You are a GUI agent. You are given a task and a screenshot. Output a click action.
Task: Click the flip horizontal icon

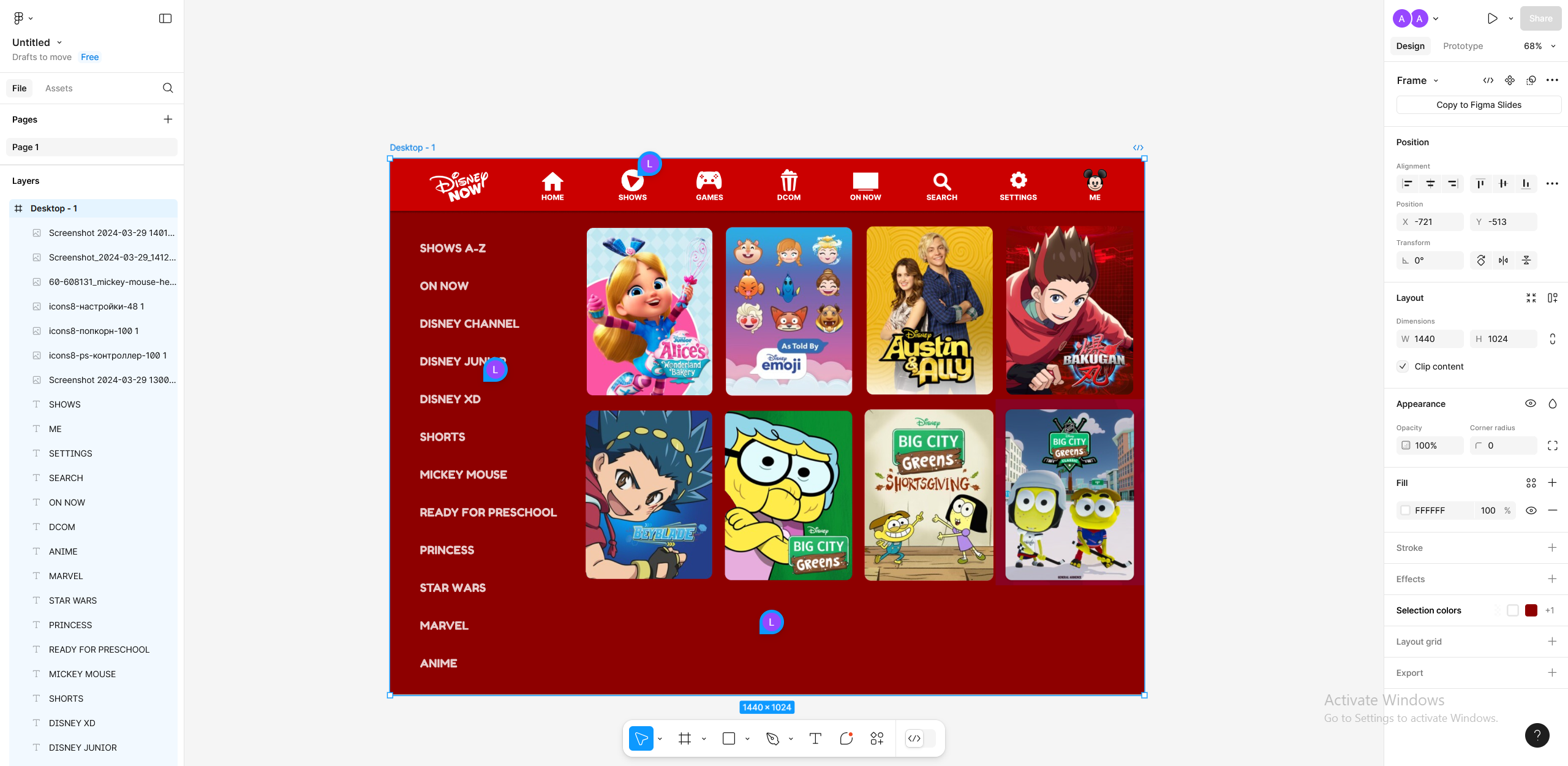[x=1503, y=260]
